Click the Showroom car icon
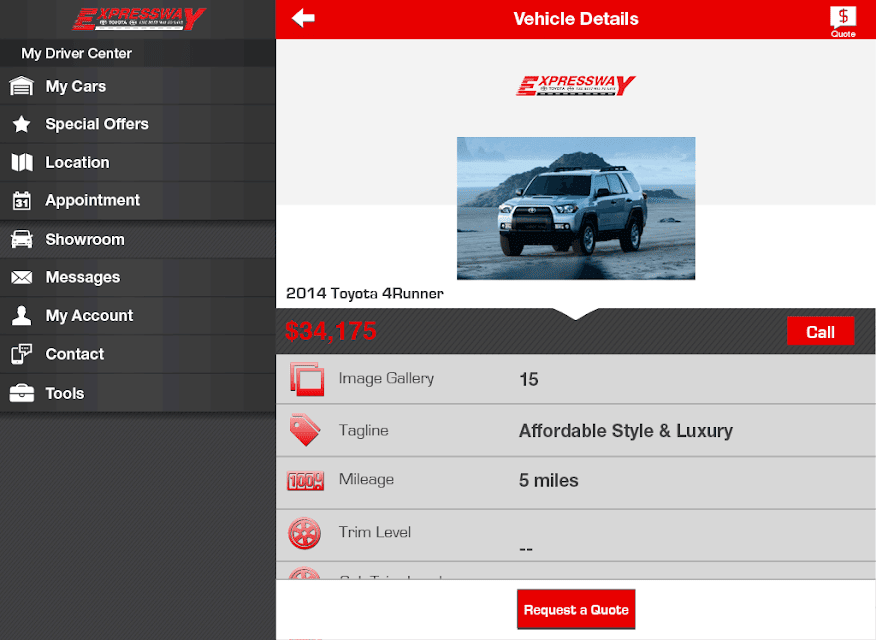Viewport: 876px width, 640px height. (22, 239)
